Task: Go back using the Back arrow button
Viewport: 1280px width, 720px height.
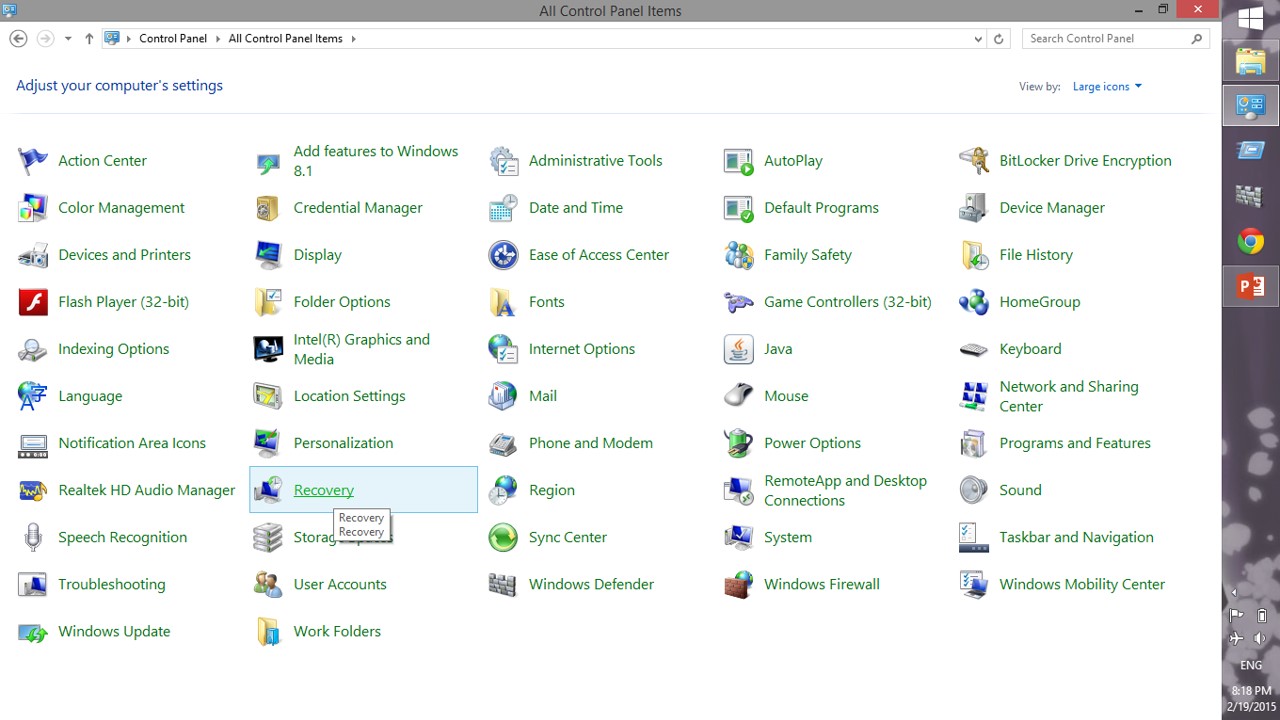Action: [18, 39]
